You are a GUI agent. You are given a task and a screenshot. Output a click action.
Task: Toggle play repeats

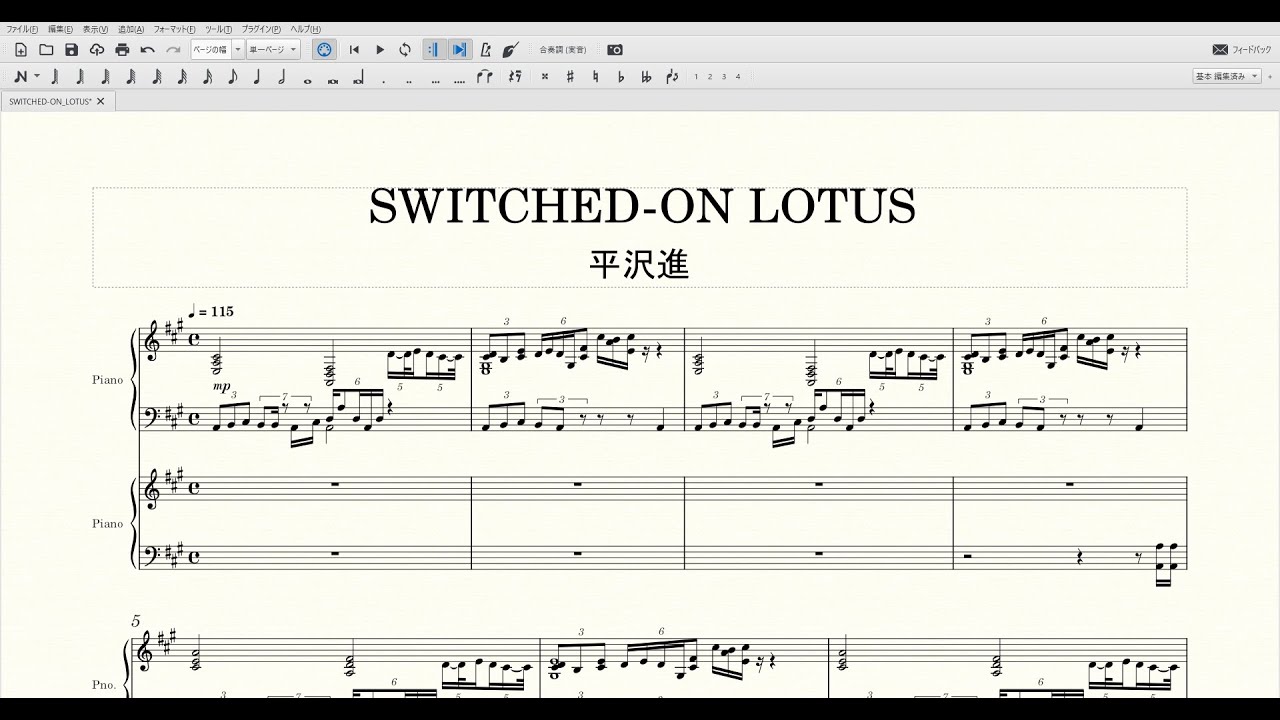pyautogui.click(x=434, y=49)
